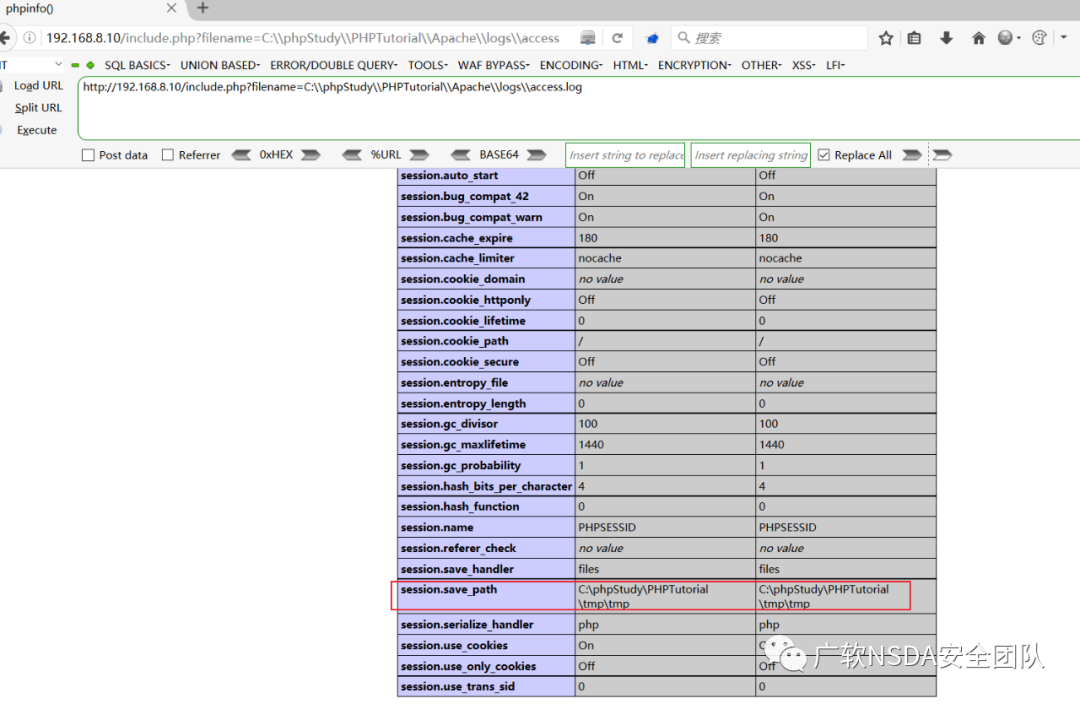Close the phpinfo() browser tab
The width and height of the screenshot is (1080, 704).
coord(172,8)
